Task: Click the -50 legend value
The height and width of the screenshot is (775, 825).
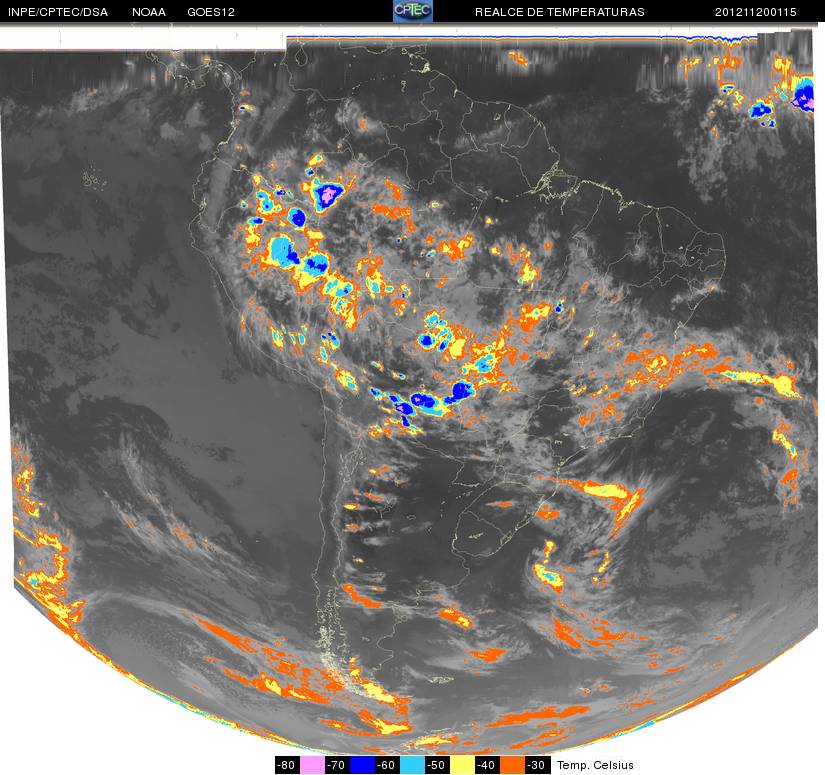Action: [x=437, y=765]
